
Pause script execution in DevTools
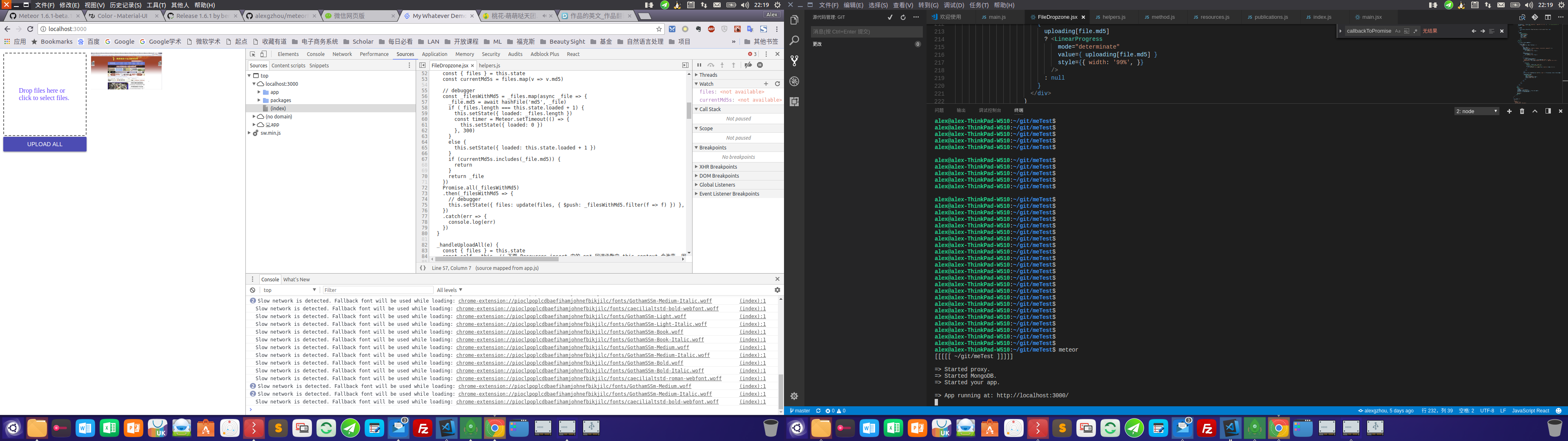coord(699,65)
